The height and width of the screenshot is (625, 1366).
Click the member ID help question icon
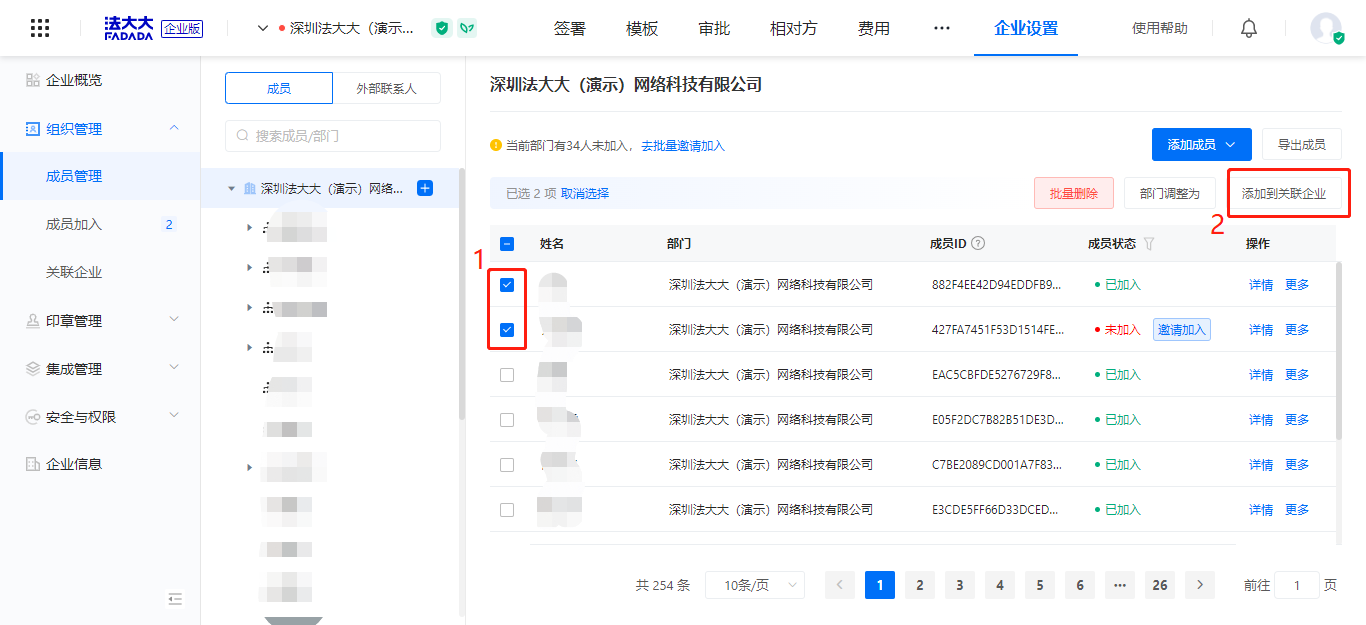pyautogui.click(x=979, y=243)
